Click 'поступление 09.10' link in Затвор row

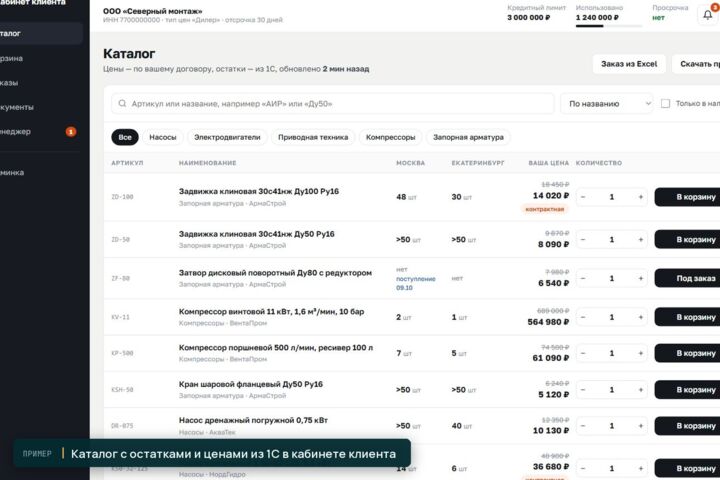pyautogui.click(x=416, y=283)
